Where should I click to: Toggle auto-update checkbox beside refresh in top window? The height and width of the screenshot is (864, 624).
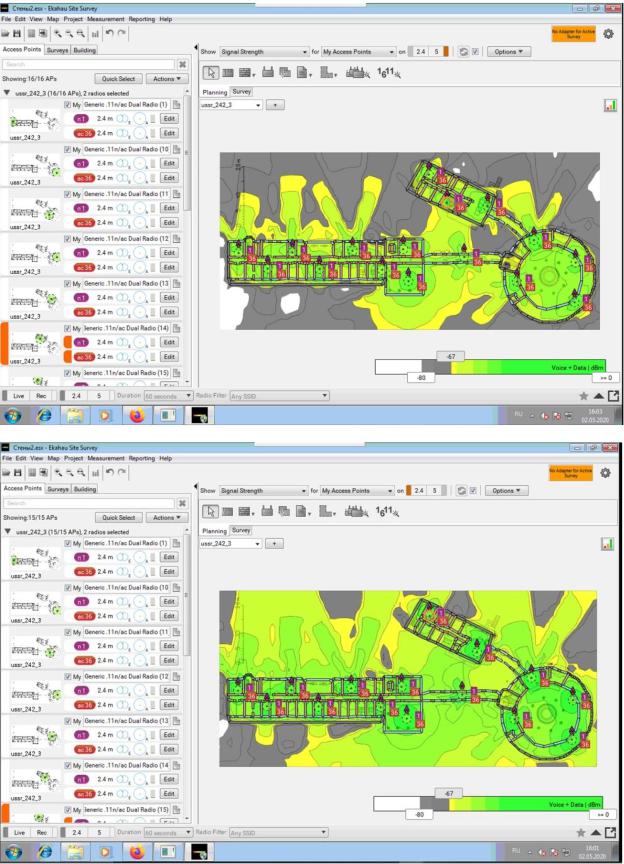pos(475,51)
